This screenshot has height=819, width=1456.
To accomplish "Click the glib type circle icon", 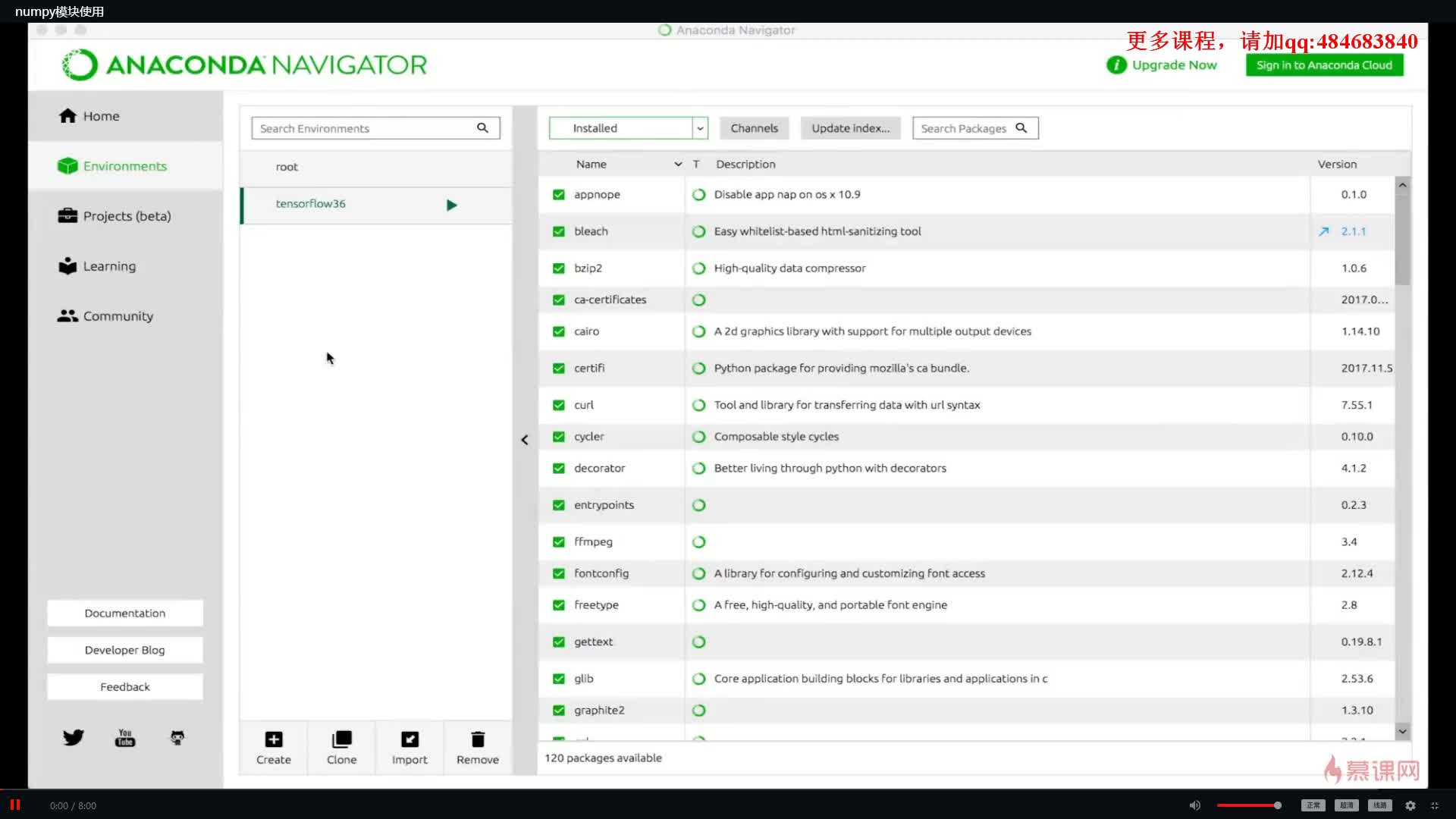I will (699, 679).
